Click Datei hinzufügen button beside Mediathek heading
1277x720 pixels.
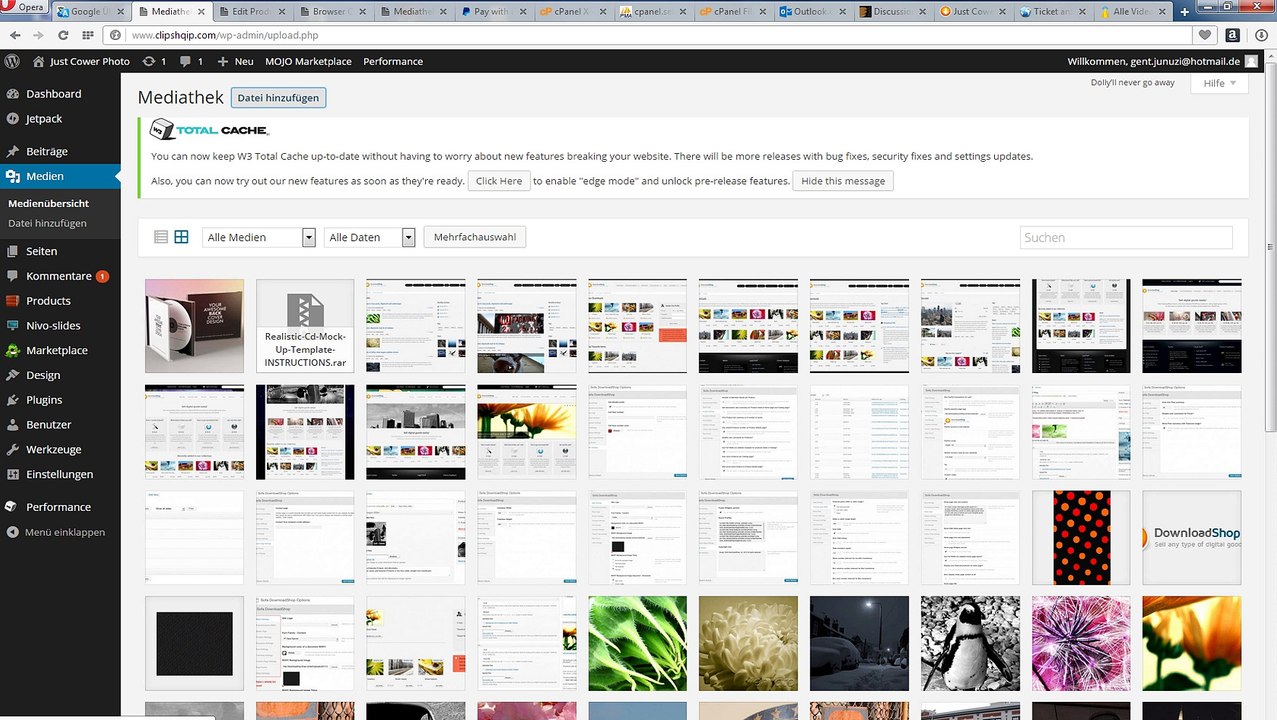278,97
